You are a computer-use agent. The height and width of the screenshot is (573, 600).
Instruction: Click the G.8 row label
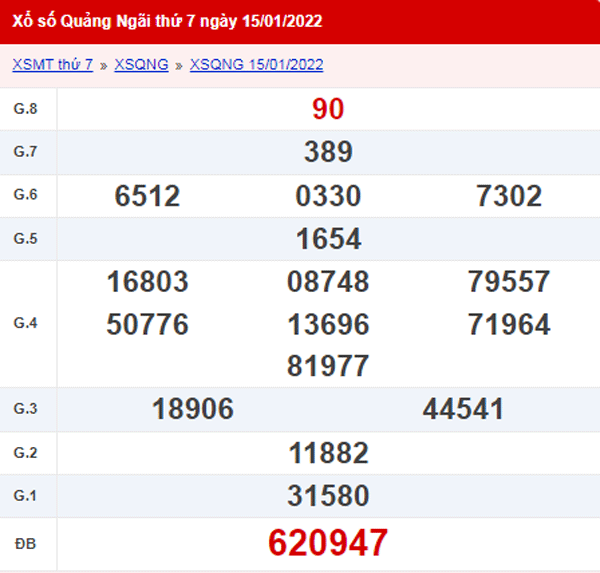[26, 109]
